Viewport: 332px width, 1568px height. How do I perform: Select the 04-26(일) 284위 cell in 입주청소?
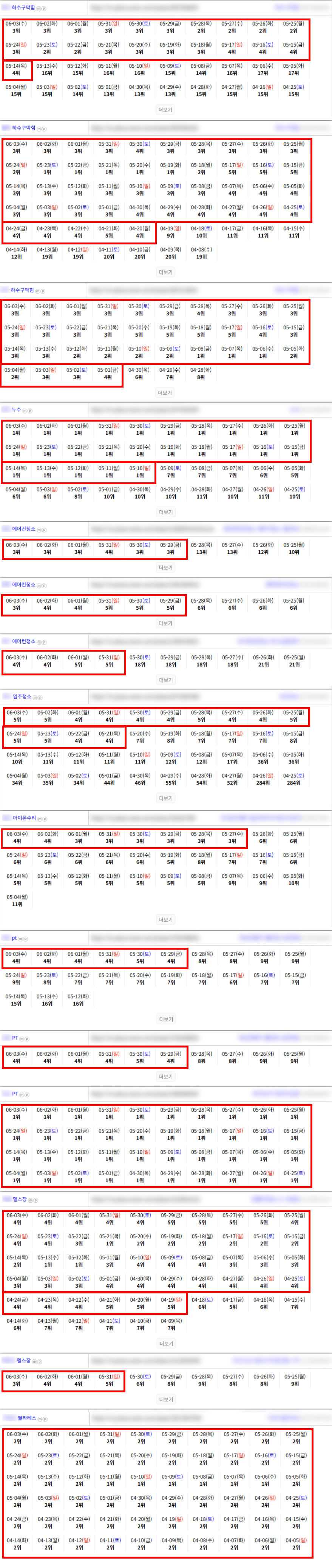click(x=263, y=780)
